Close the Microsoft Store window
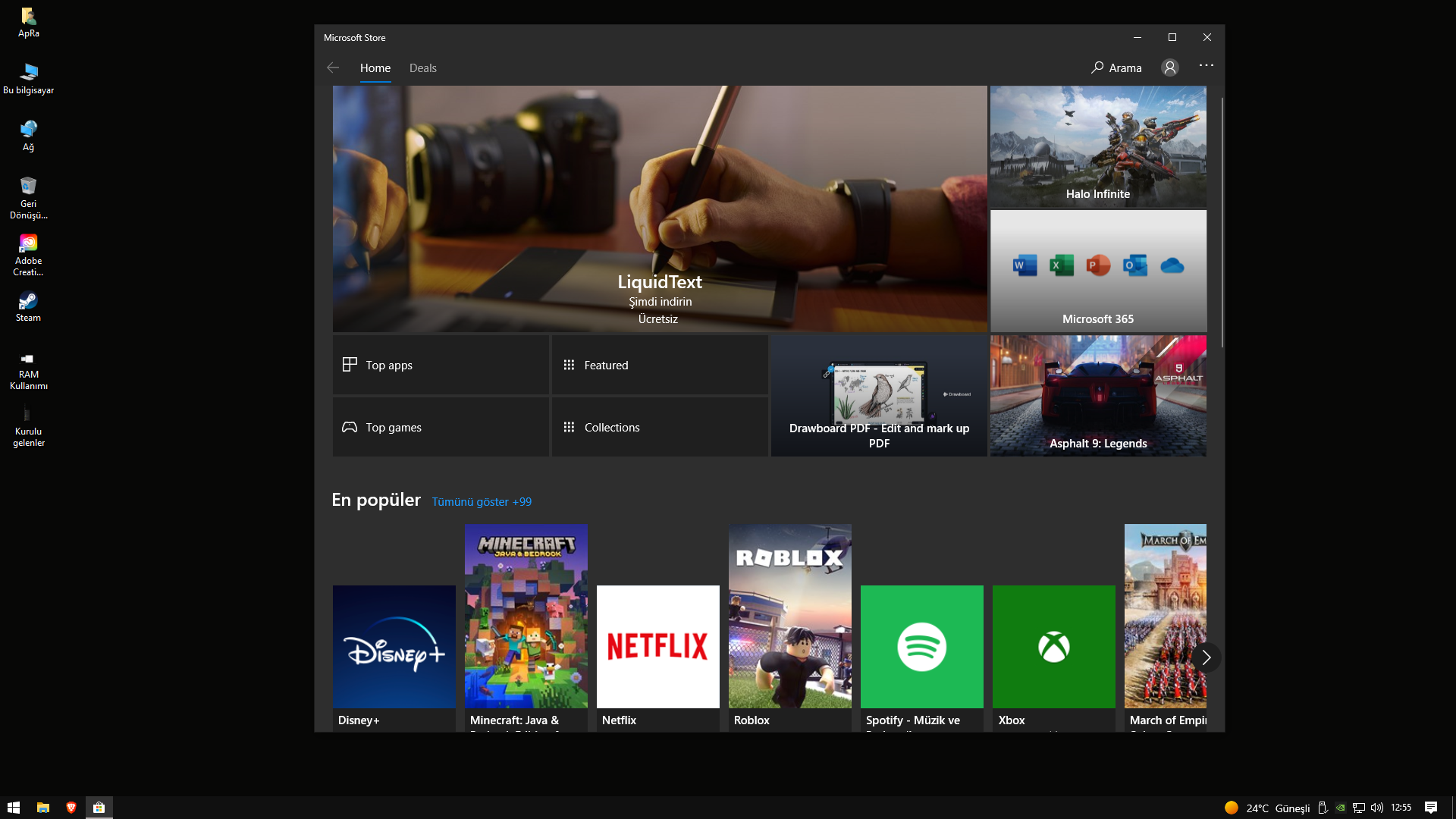The height and width of the screenshot is (819, 1456). point(1207,37)
